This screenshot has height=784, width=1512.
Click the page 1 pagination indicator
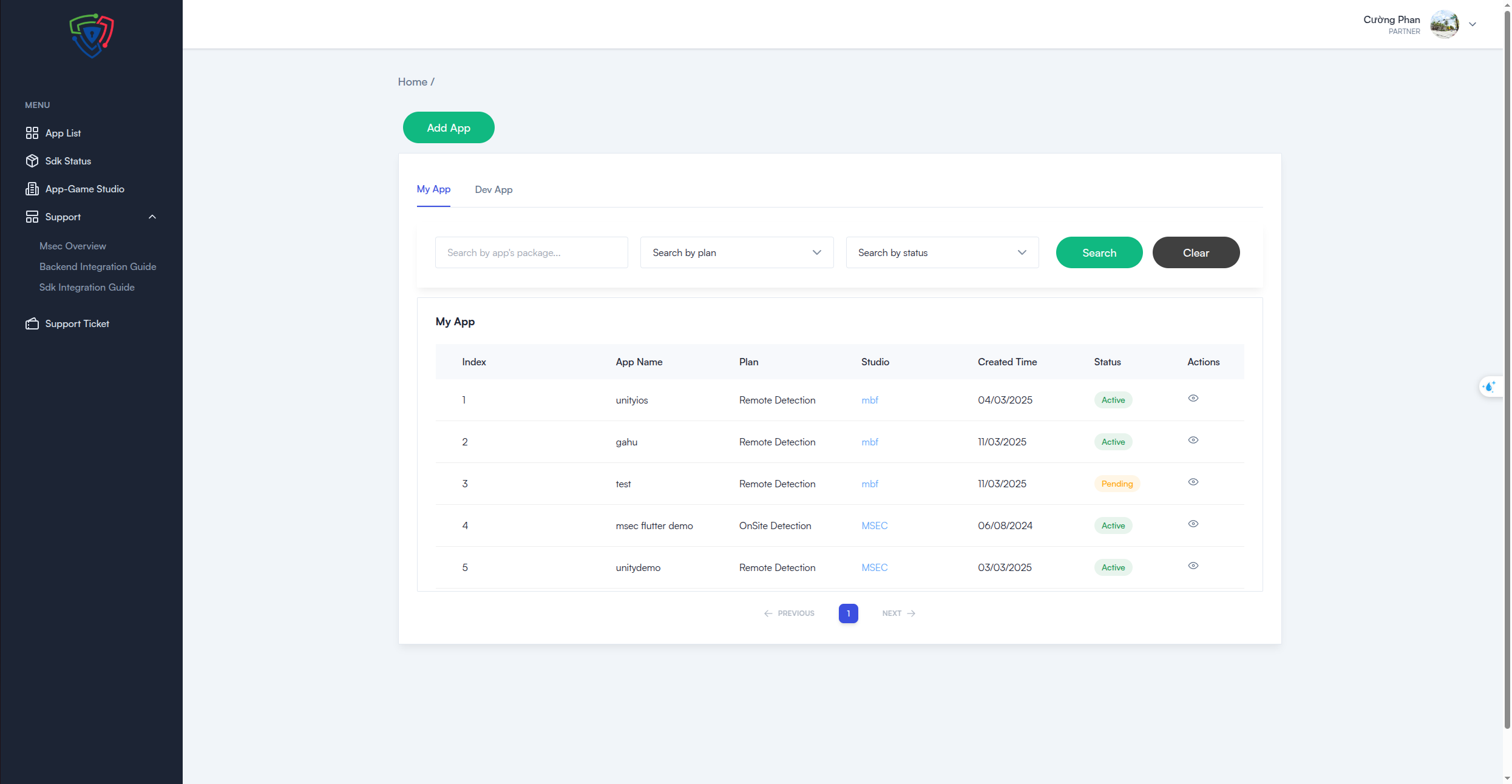click(x=848, y=613)
